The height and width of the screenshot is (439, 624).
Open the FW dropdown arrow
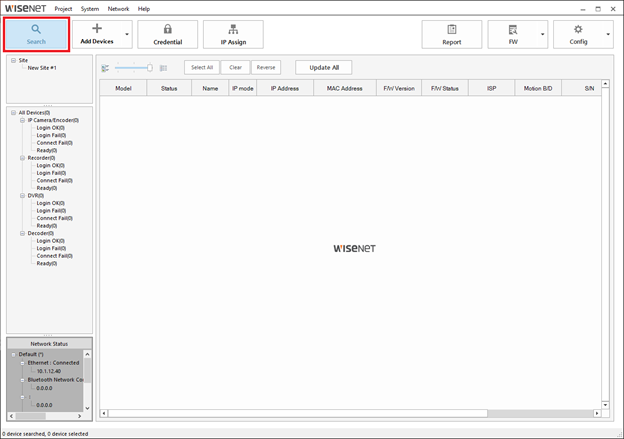pos(542,35)
